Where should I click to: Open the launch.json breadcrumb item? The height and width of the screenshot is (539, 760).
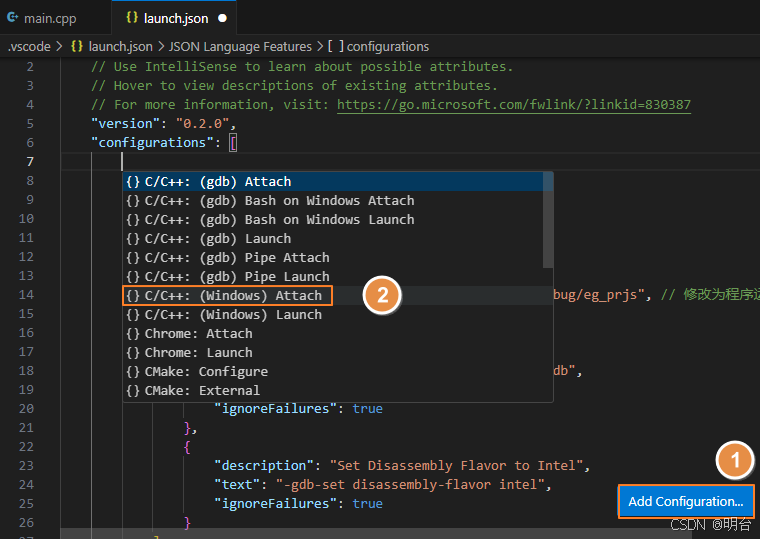pos(120,47)
